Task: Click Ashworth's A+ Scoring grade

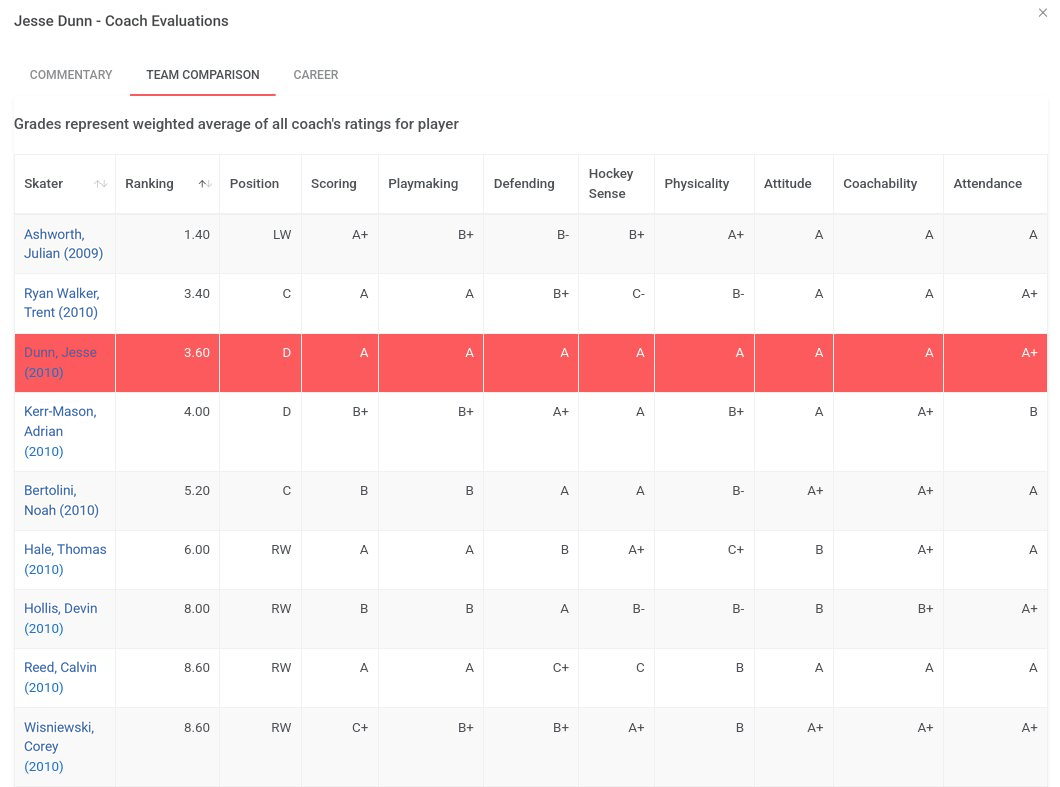Action: 360,235
